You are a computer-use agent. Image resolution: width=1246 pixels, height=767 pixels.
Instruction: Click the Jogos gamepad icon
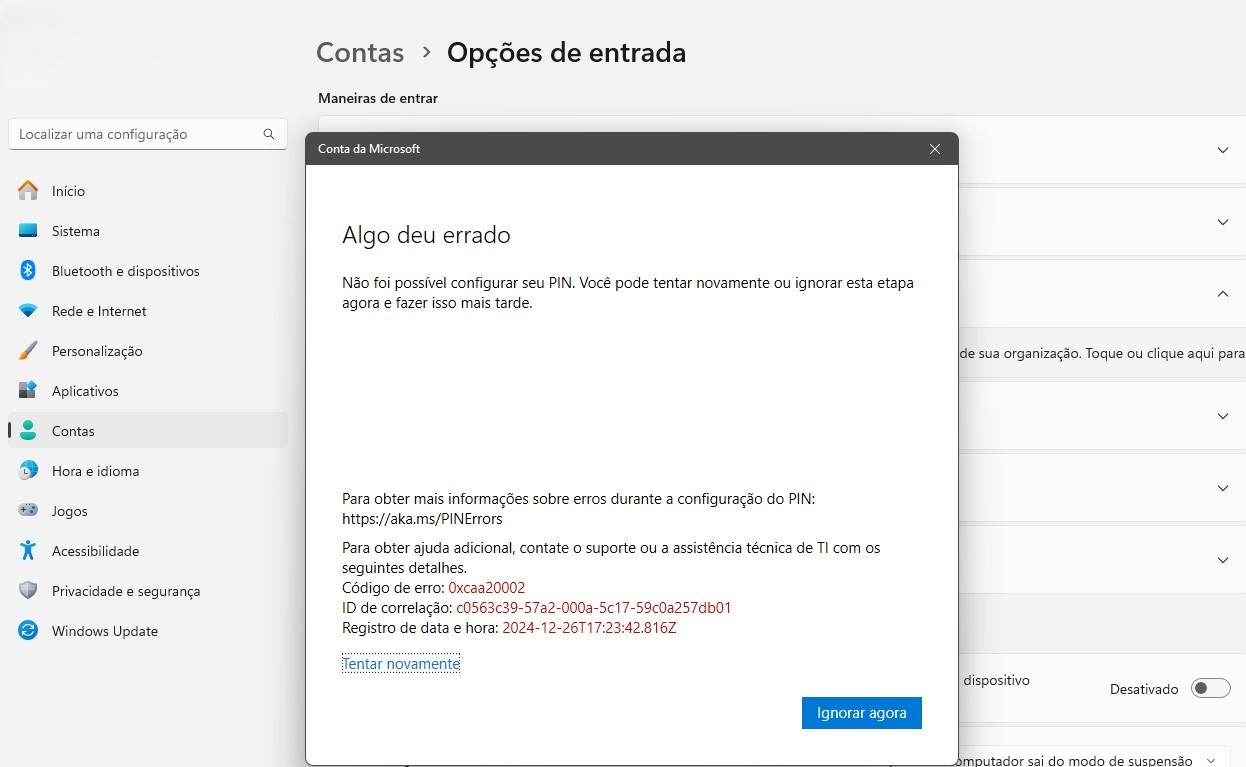[x=28, y=511]
